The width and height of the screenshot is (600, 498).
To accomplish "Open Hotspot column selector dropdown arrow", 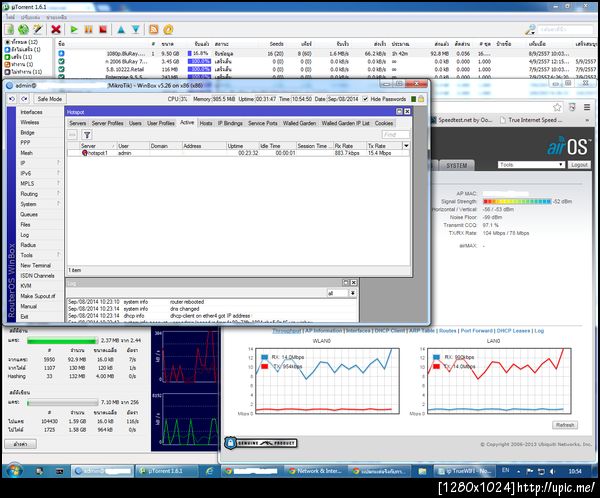I will tap(406, 145).
